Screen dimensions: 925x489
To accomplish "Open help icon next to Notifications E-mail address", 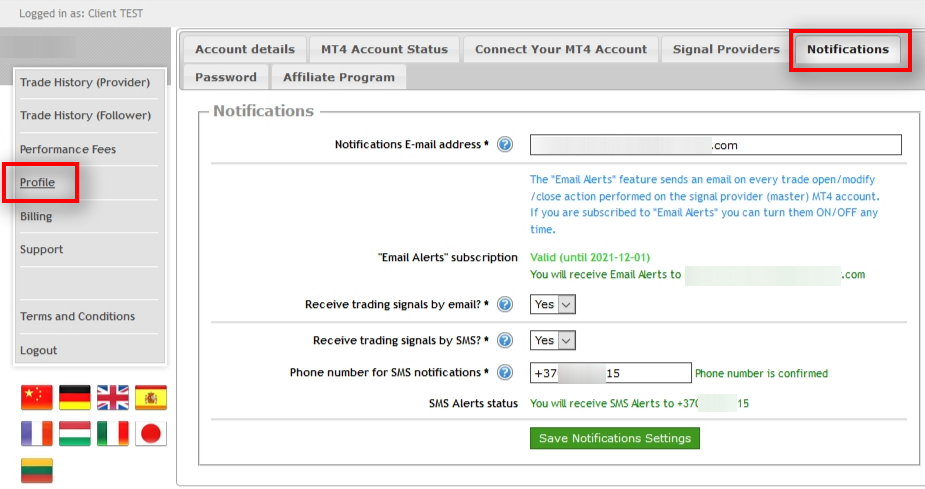I will [505, 145].
